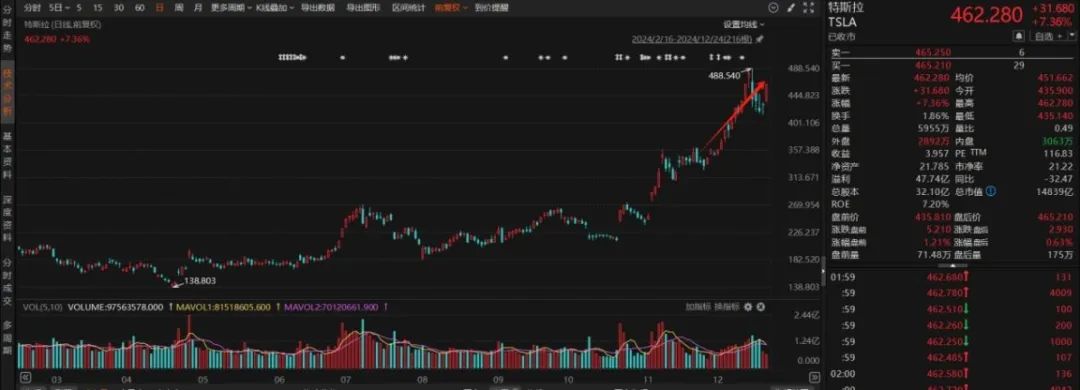Viewport: 1080px width, 390px height.
Task: Click 到价提醒 button
Action: 492,8
